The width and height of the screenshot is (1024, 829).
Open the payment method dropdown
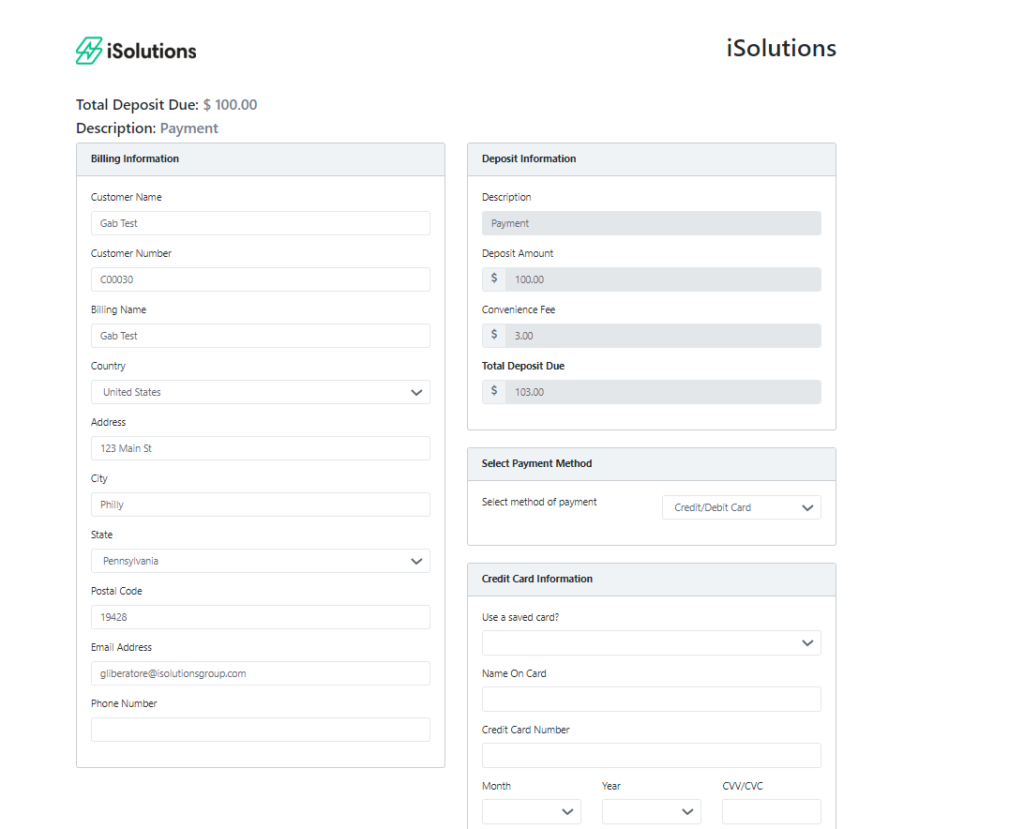pyautogui.click(x=741, y=508)
